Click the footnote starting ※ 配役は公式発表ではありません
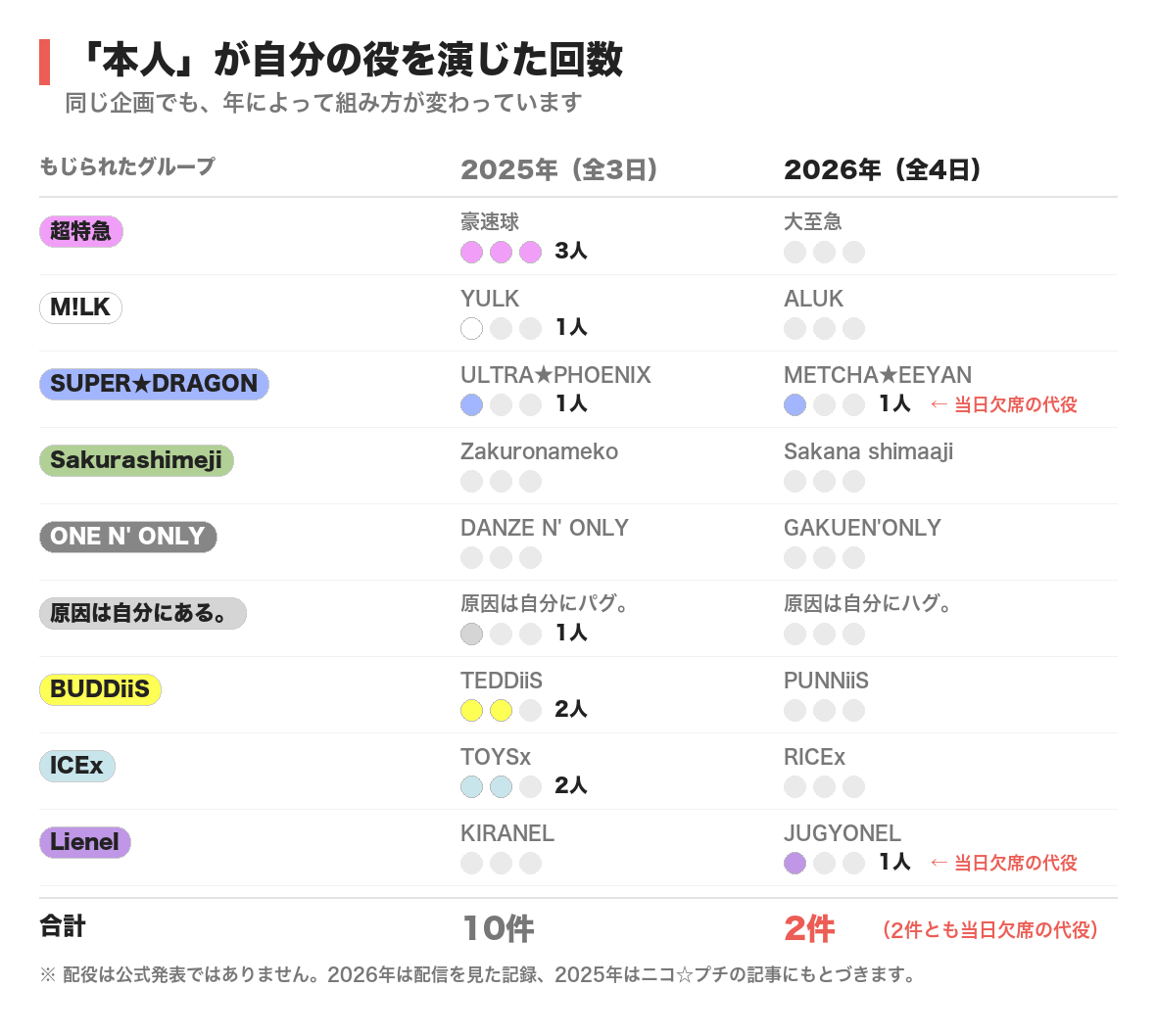 478,975
